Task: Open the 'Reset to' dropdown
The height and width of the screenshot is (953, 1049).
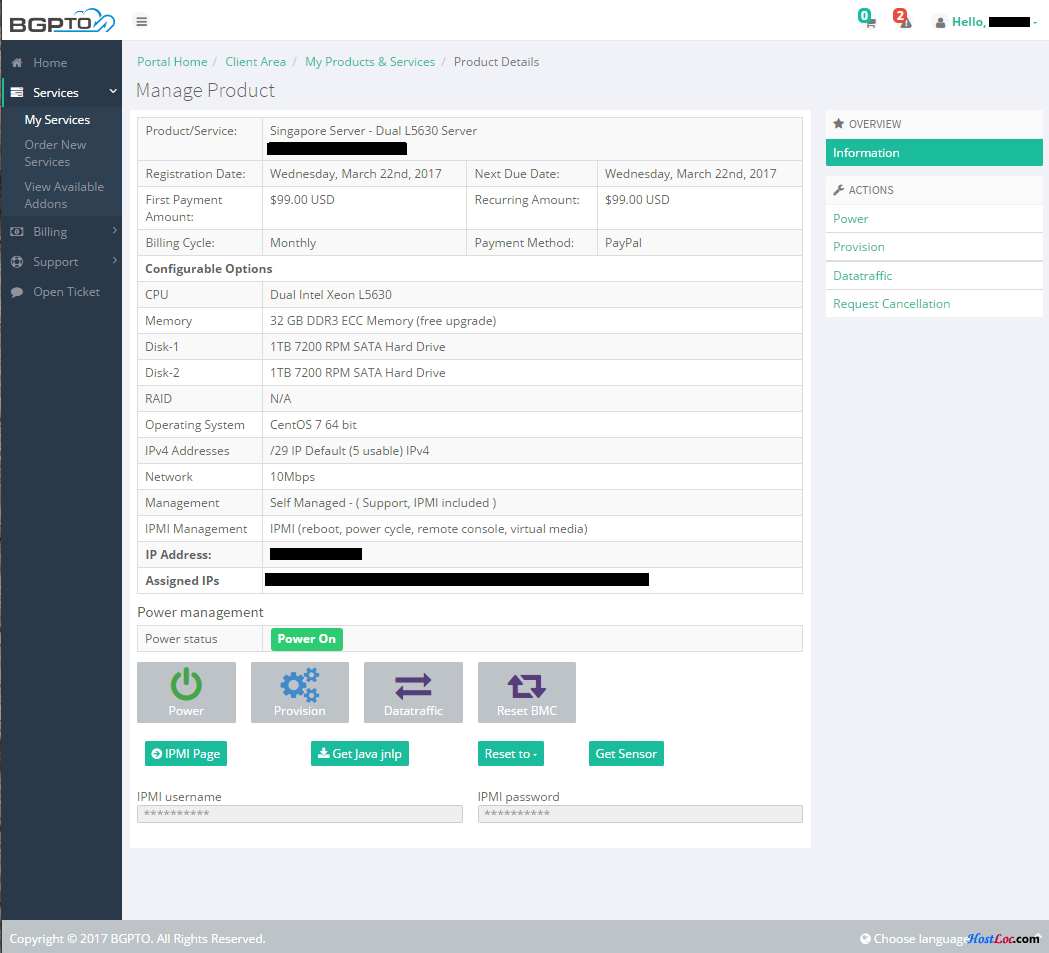Action: pos(511,754)
